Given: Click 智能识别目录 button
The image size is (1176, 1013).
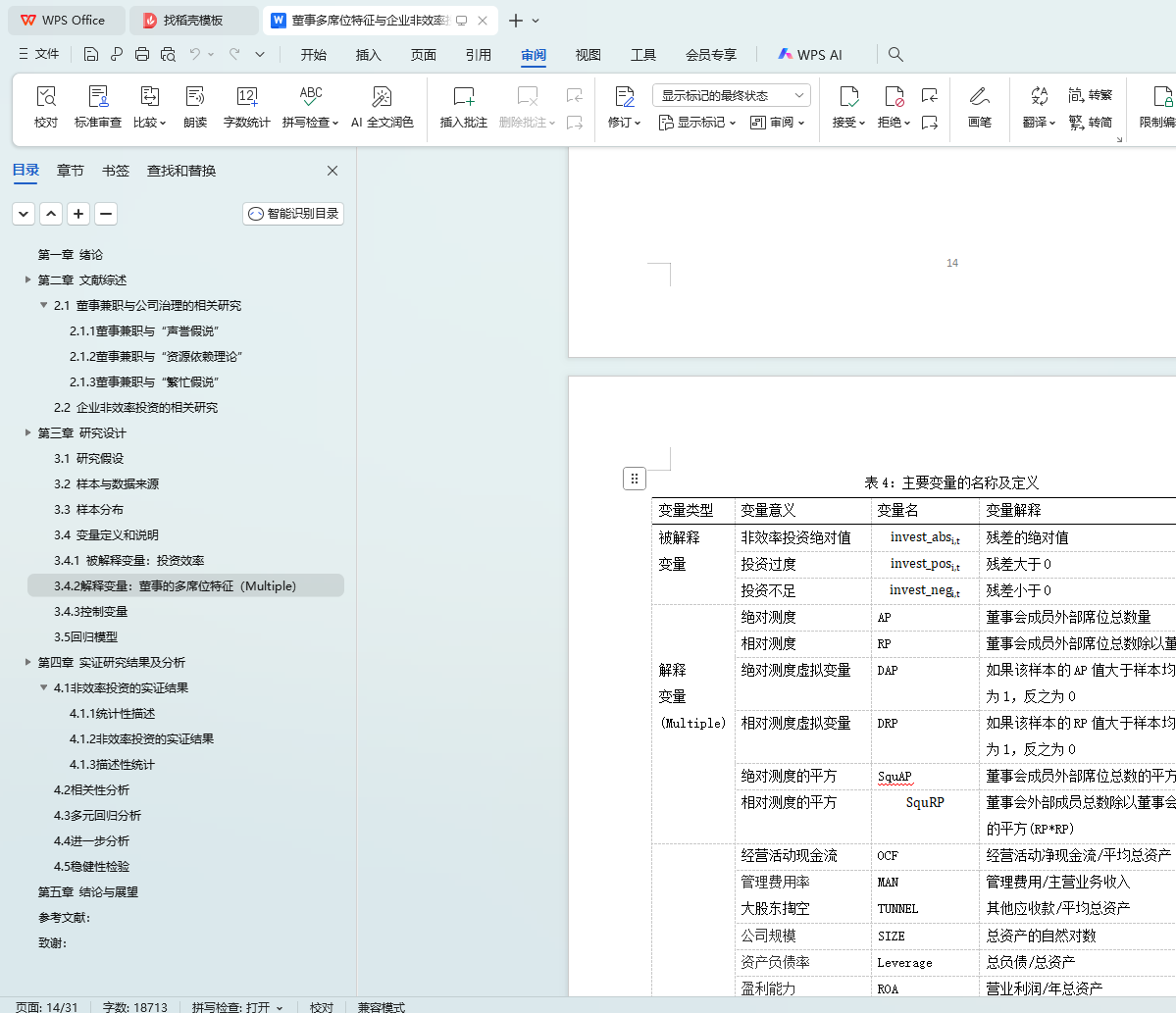Looking at the screenshot, I should [293, 214].
